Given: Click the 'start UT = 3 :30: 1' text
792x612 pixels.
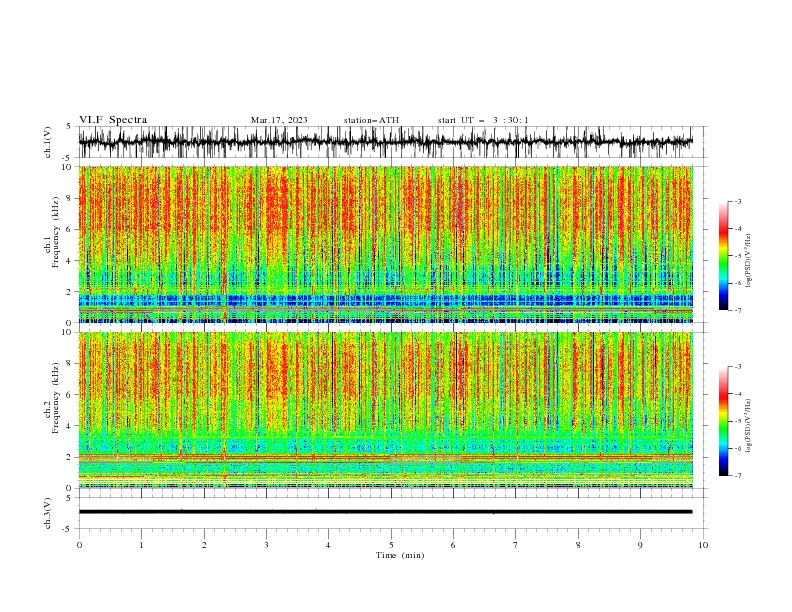Looking at the screenshot, I should pyautogui.click(x=483, y=120).
